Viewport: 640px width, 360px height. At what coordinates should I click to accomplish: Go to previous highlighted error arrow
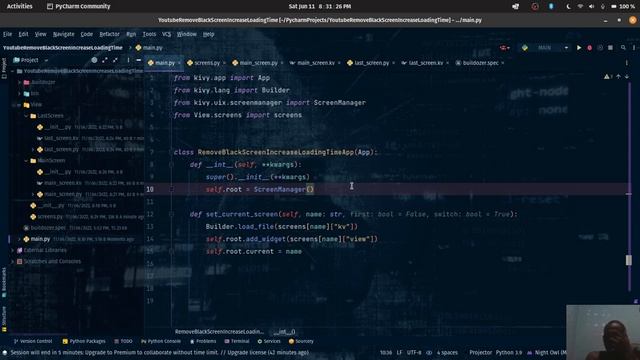pyautogui.click(x=619, y=77)
